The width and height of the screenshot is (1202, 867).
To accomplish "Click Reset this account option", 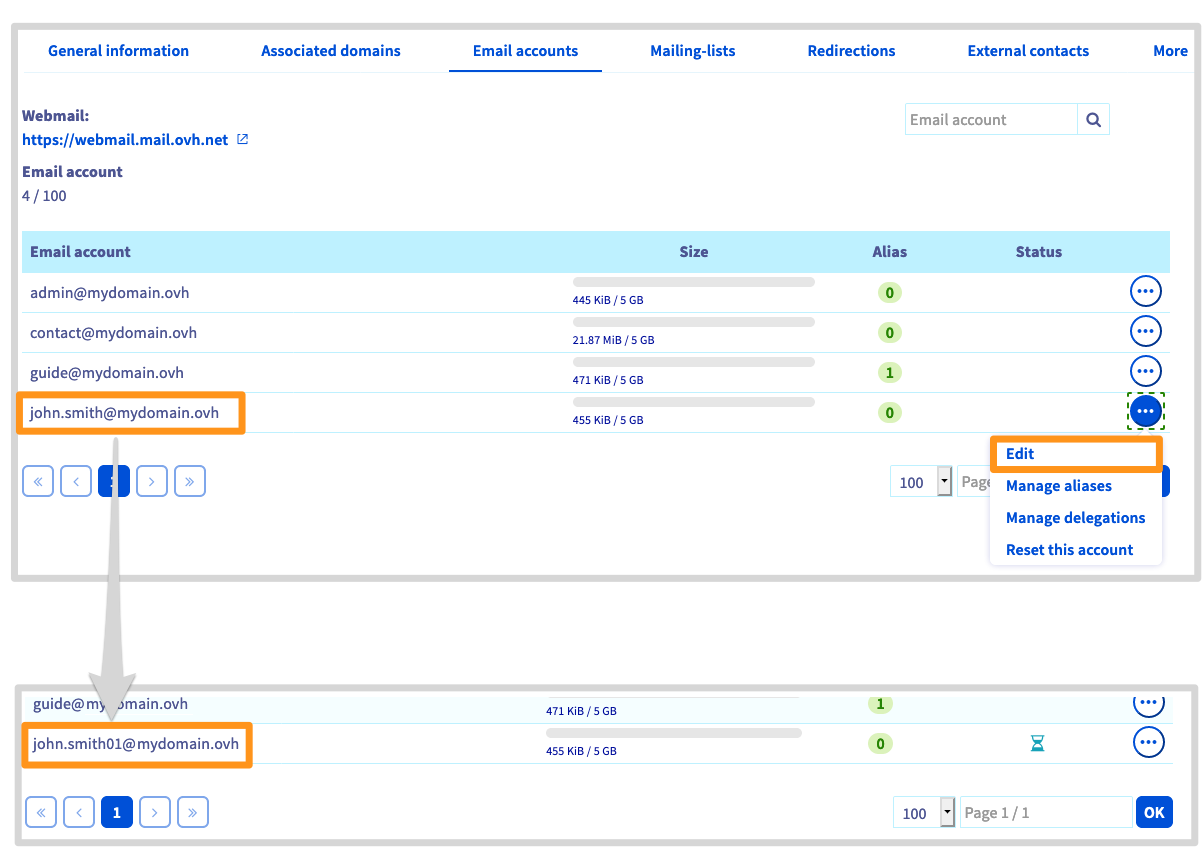I will click(x=1069, y=550).
